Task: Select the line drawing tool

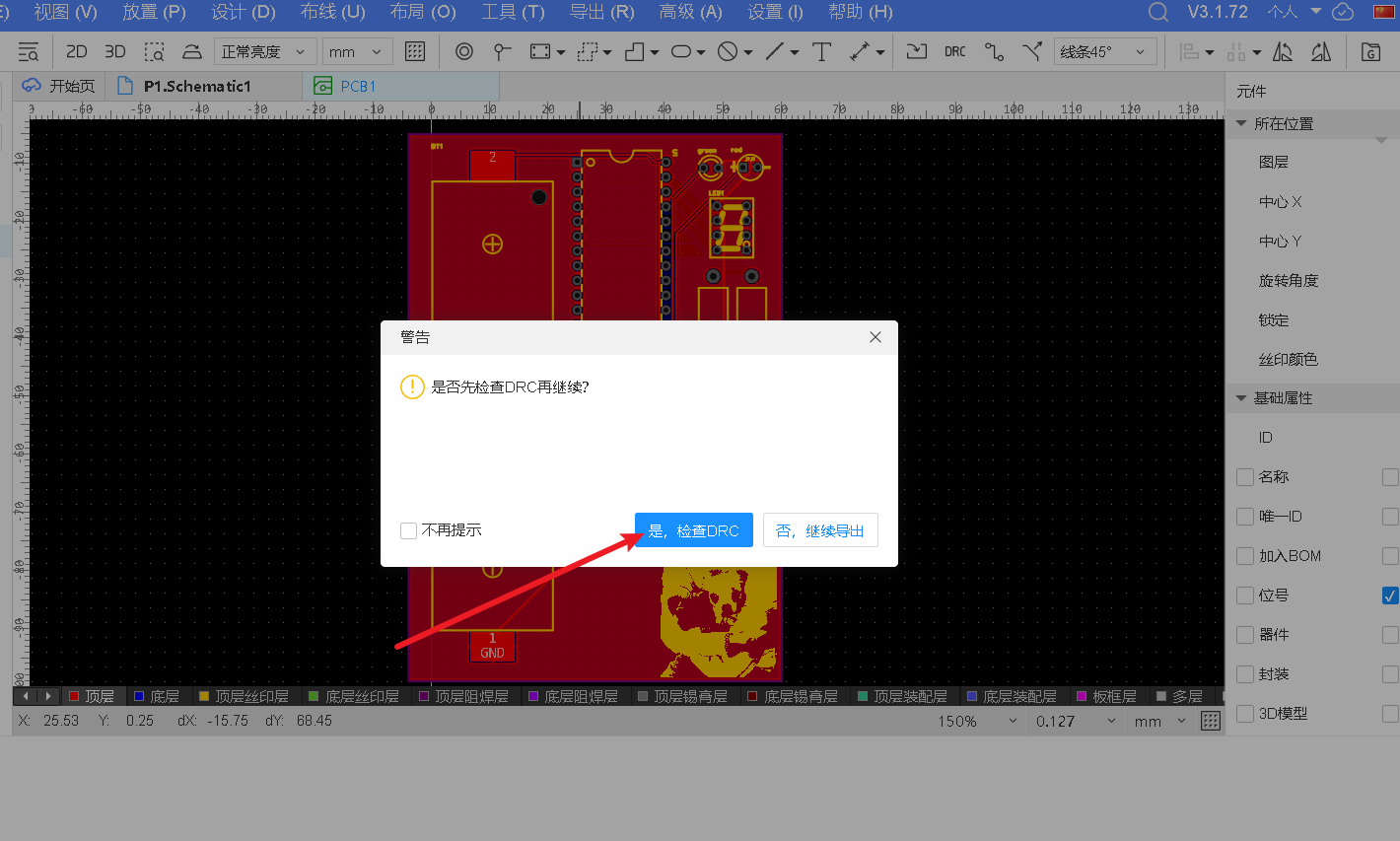Action: [x=776, y=51]
